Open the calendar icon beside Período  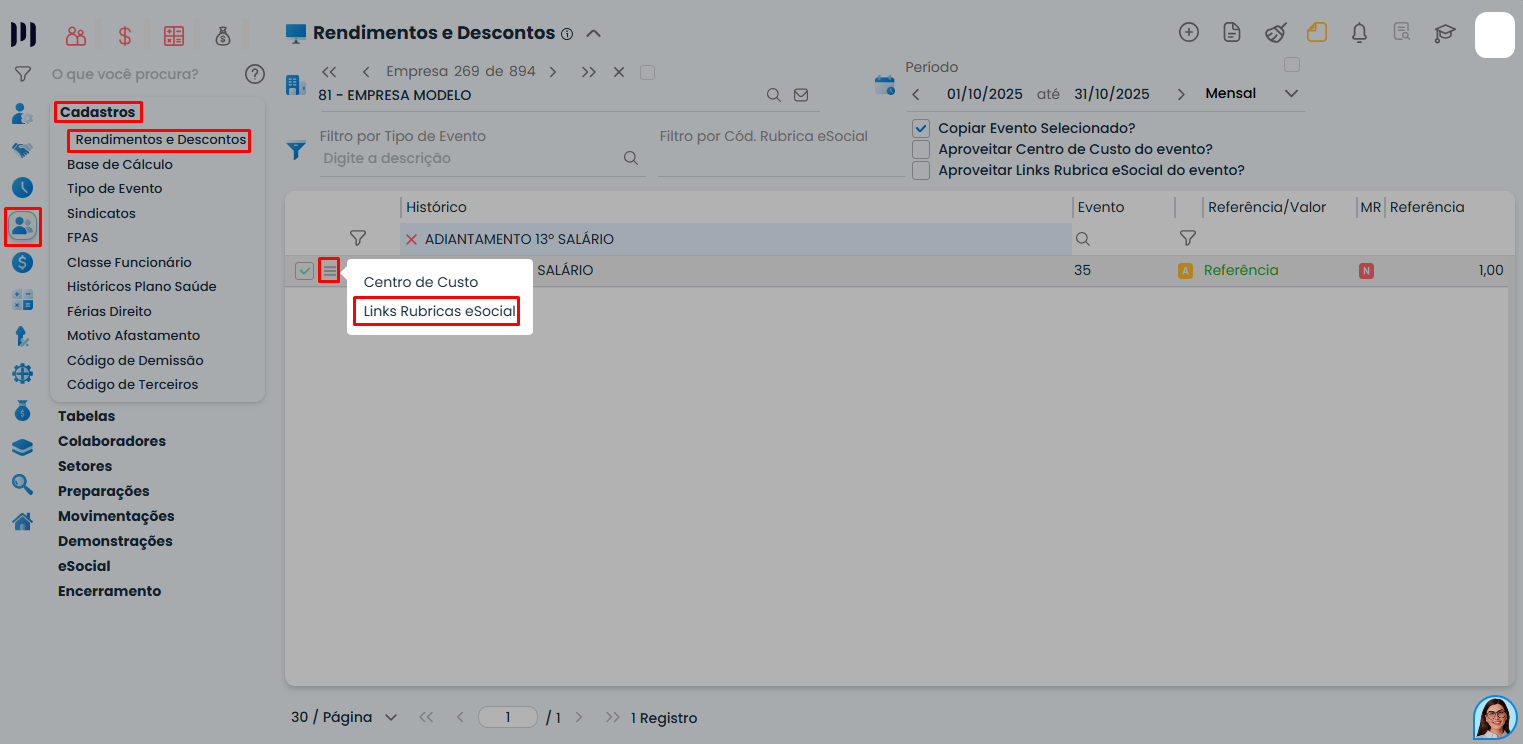click(885, 85)
